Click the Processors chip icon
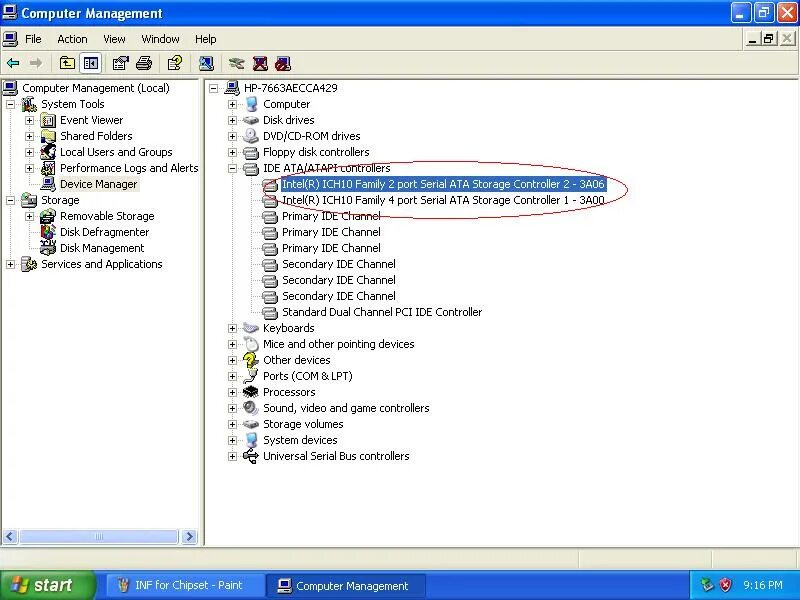 pos(251,392)
